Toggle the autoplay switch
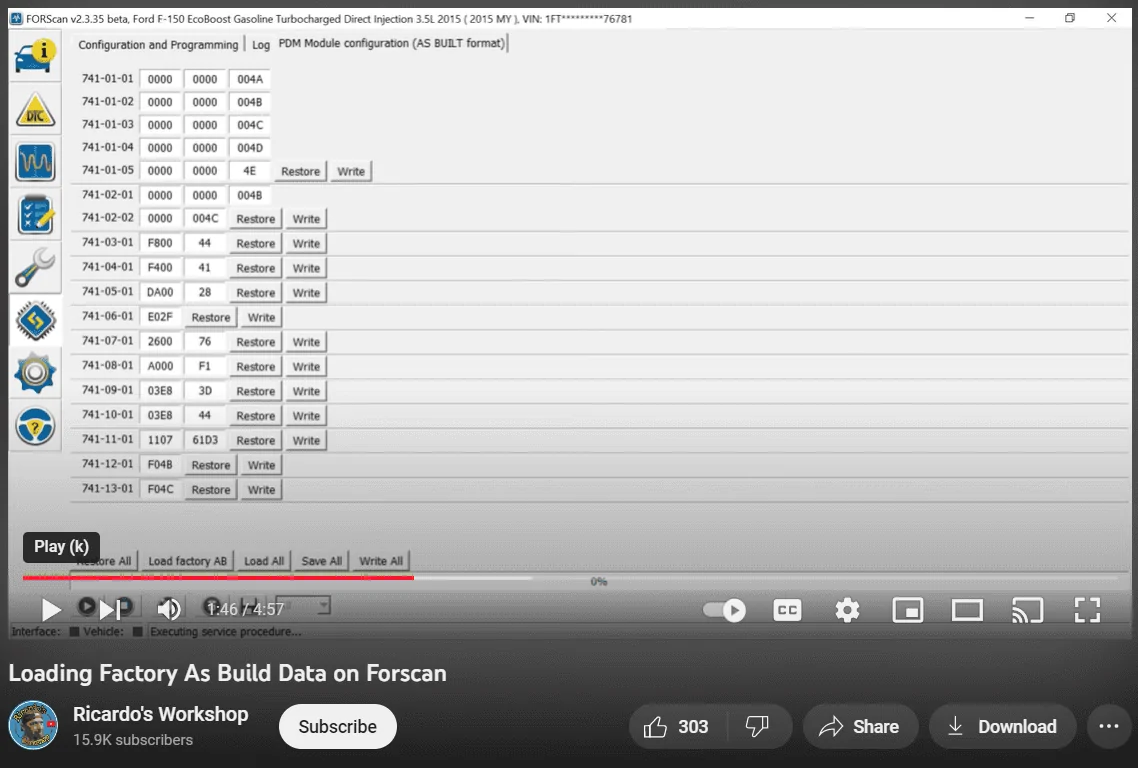This screenshot has width=1138, height=768. [724, 610]
